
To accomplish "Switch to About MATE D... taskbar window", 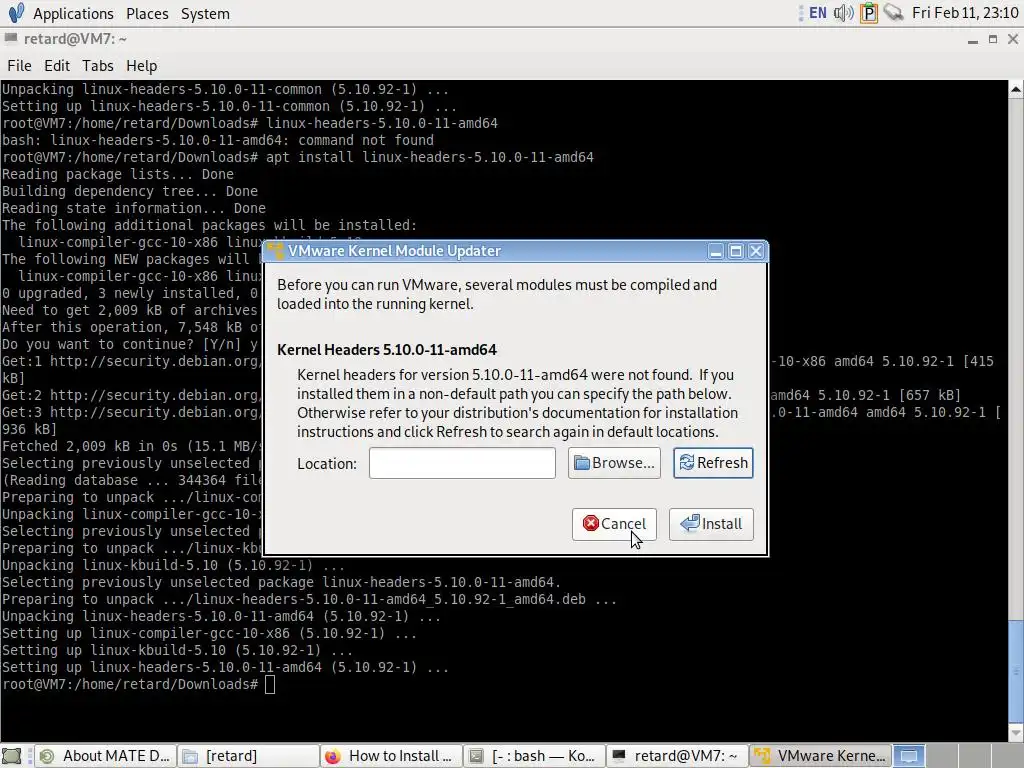I will coord(104,756).
